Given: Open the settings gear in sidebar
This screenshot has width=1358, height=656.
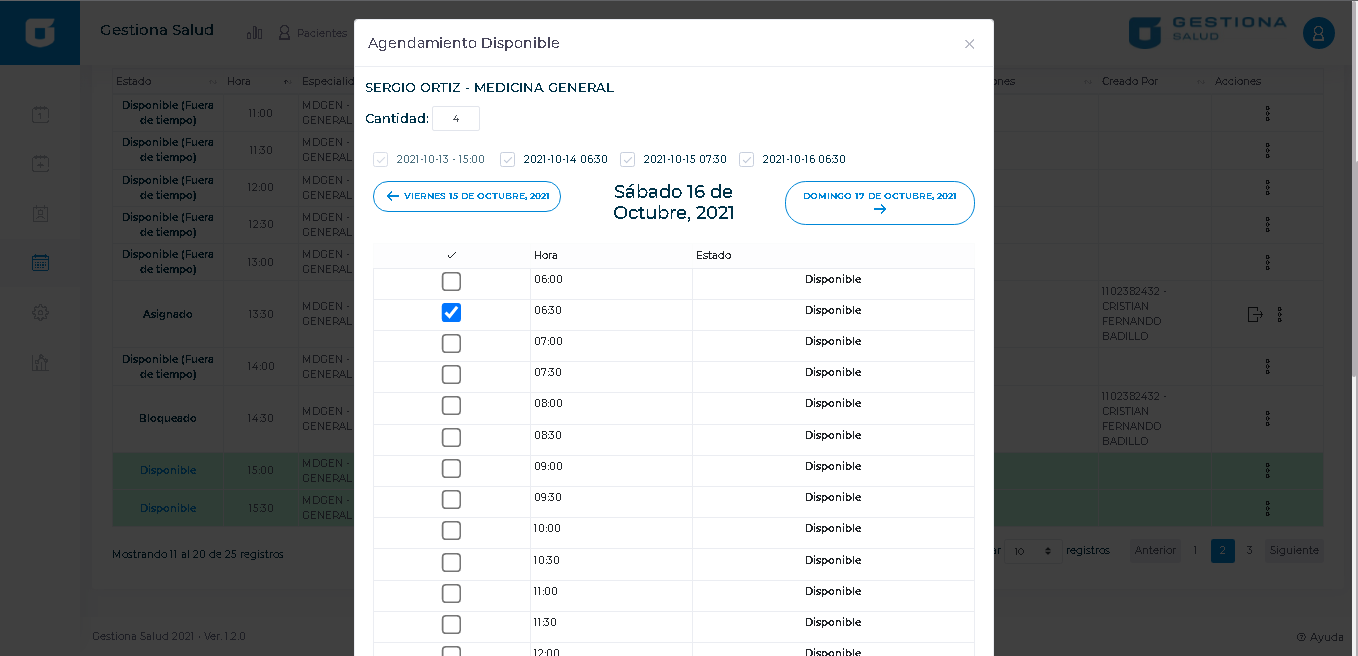Looking at the screenshot, I should click(40, 312).
